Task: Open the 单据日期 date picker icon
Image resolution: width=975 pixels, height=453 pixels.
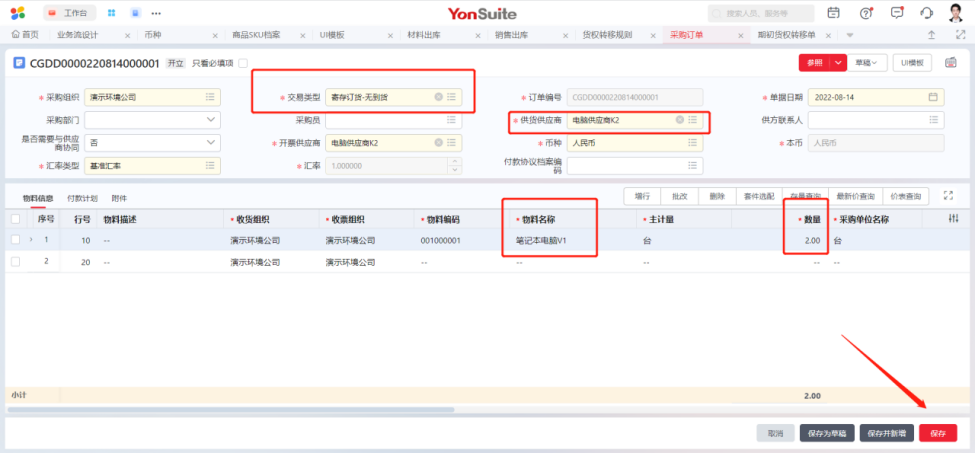Action: tap(933, 97)
